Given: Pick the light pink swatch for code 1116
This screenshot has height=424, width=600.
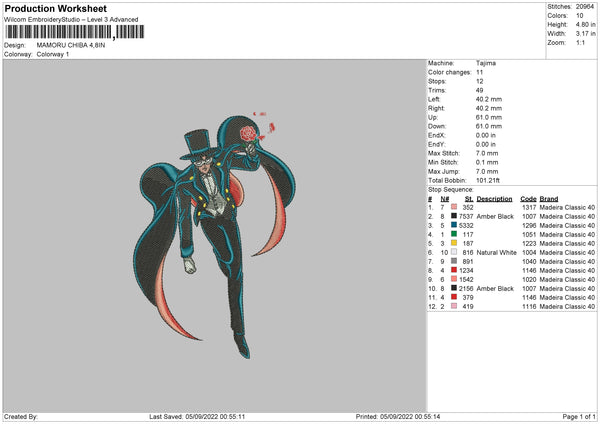Looking at the screenshot, I should tap(454, 306).
